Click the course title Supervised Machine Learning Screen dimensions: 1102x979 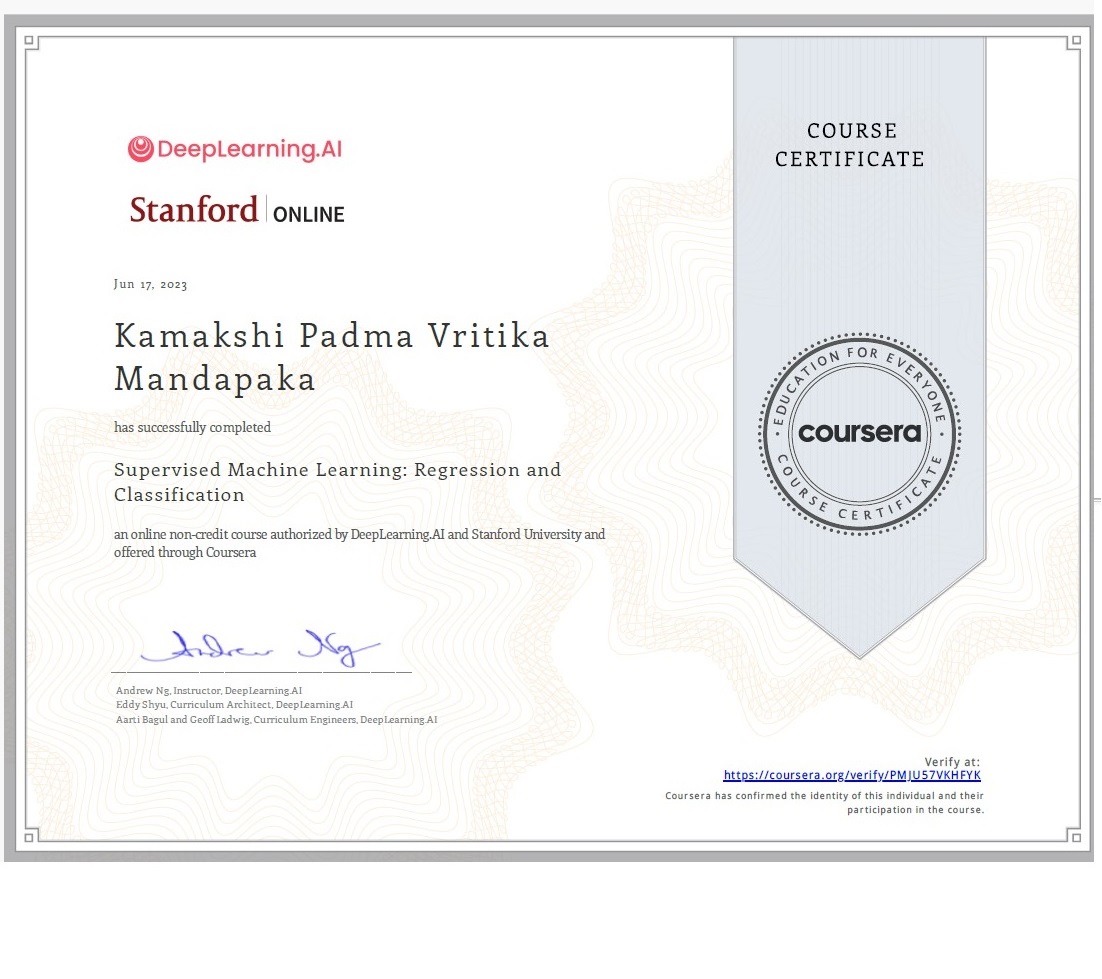[337, 470]
